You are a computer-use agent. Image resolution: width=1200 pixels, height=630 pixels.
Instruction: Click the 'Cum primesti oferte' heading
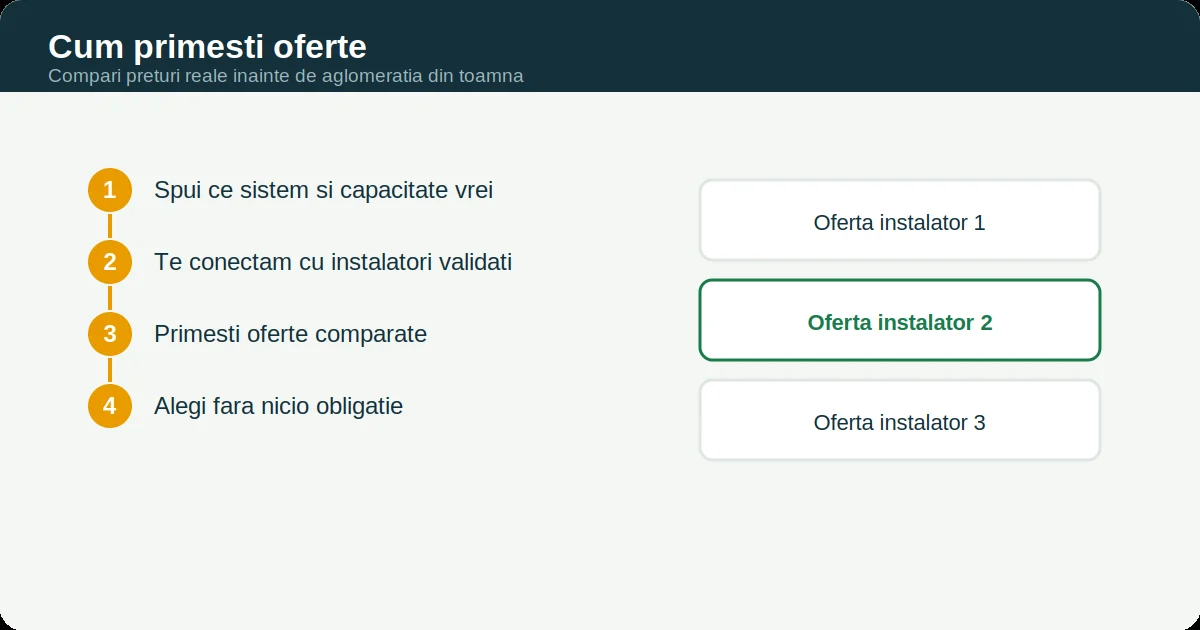207,47
